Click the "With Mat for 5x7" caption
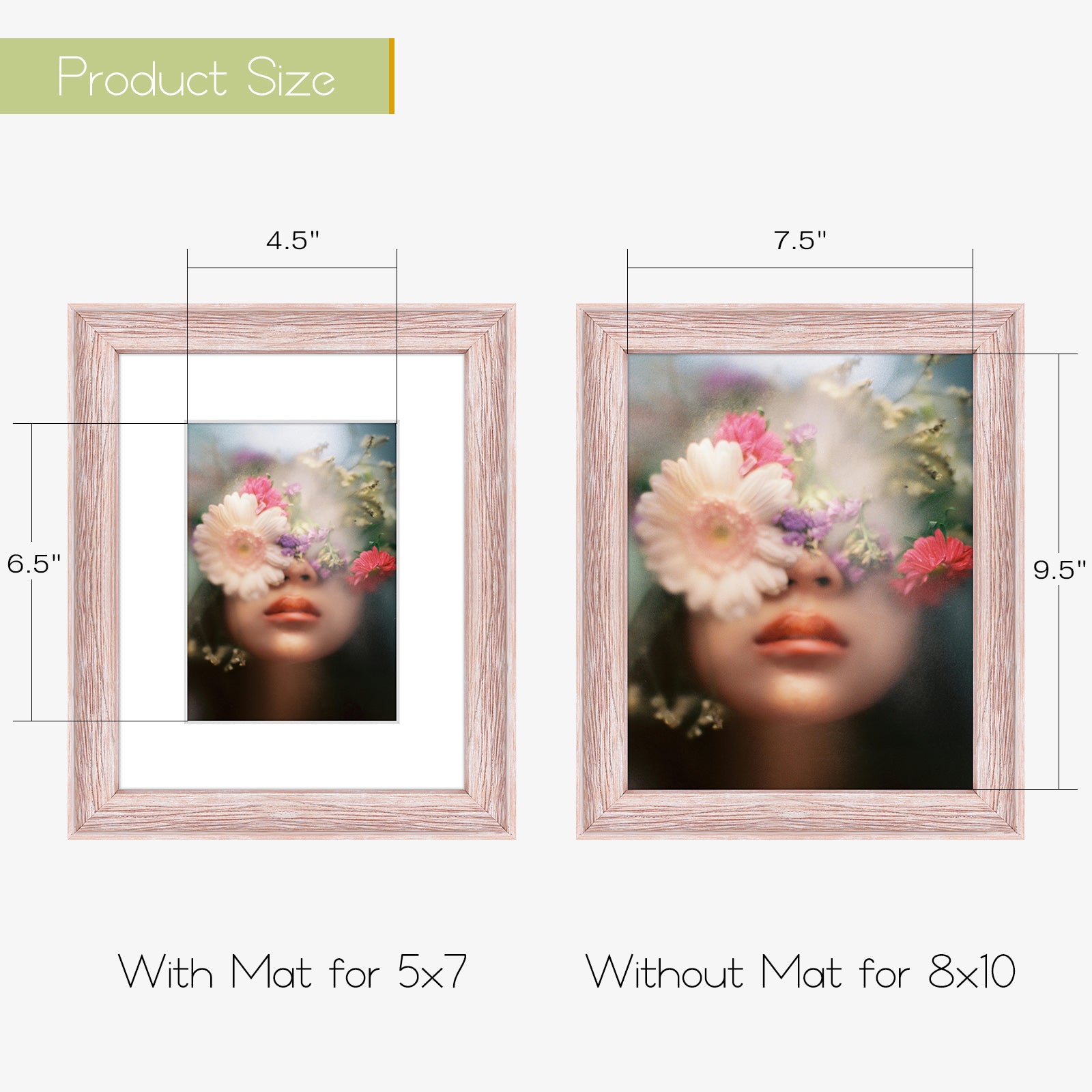This screenshot has height=1092, width=1092. (x=293, y=972)
